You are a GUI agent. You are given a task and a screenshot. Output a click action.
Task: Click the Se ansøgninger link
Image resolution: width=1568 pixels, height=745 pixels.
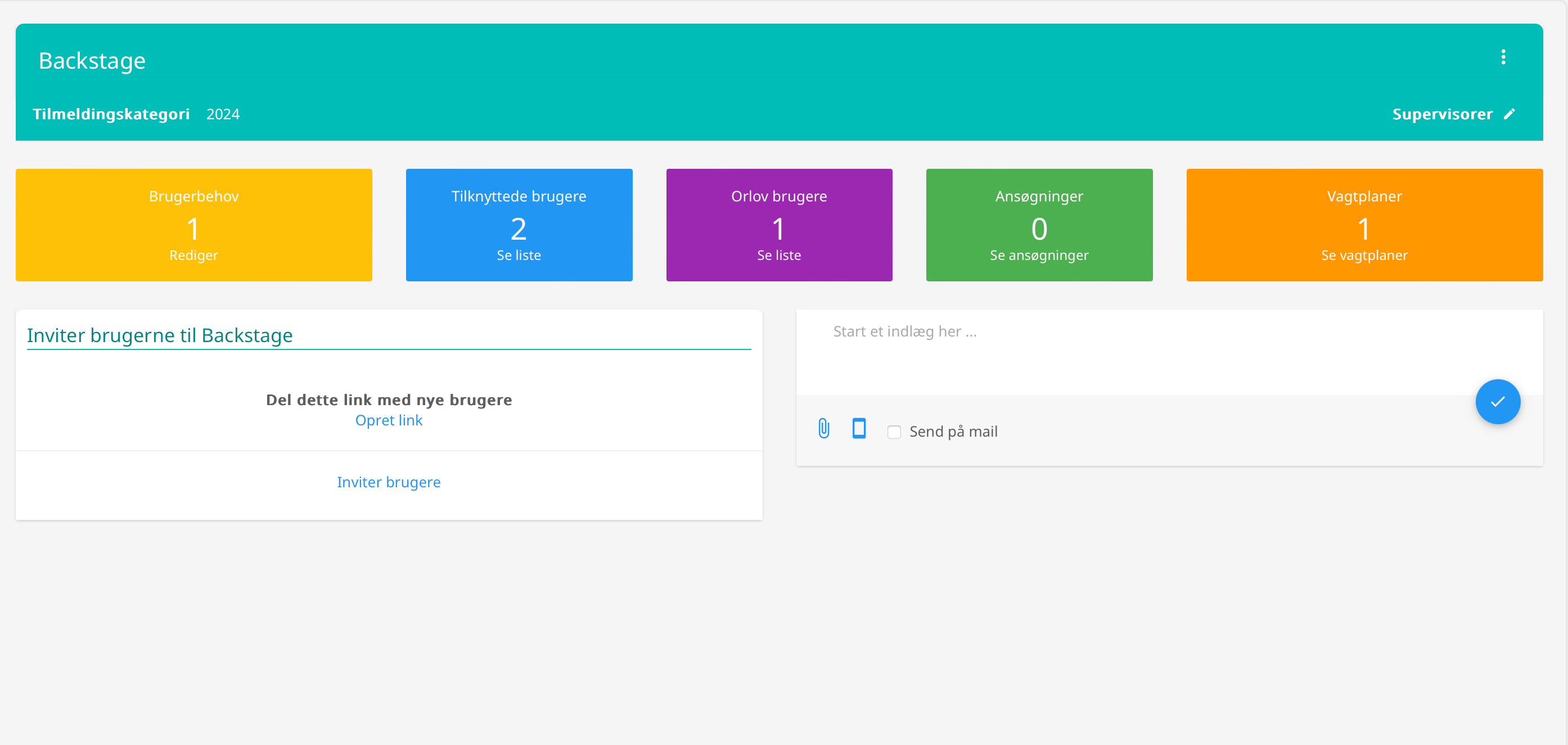[x=1039, y=255]
